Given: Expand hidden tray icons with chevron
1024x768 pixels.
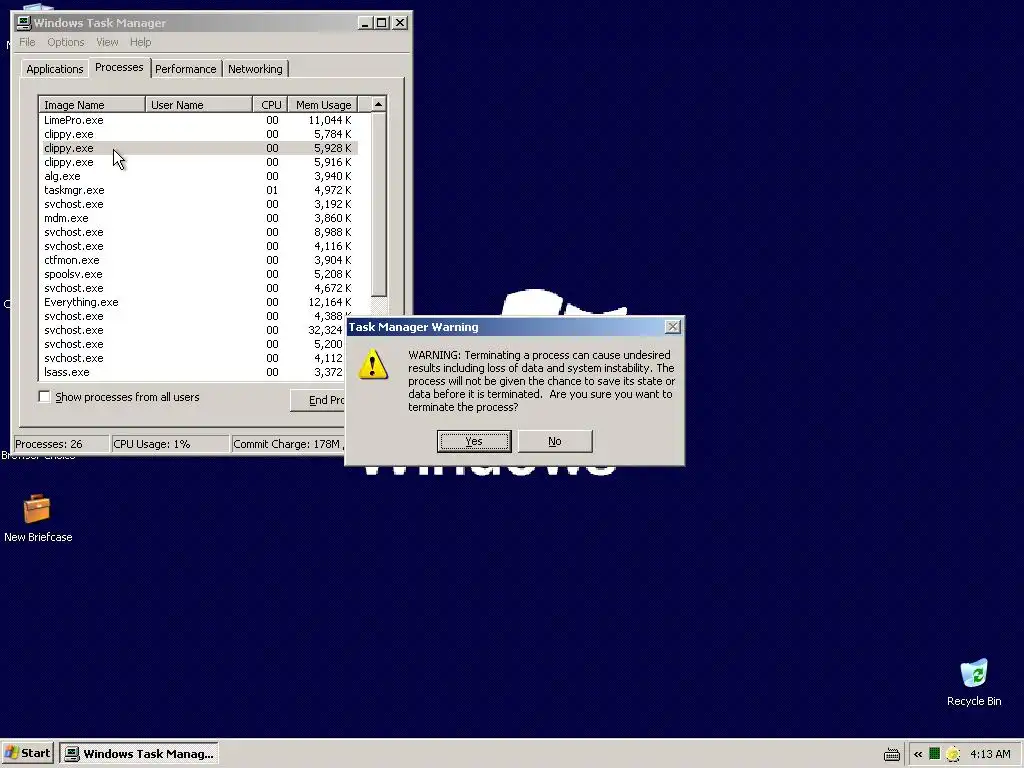Looking at the screenshot, I should [x=918, y=754].
